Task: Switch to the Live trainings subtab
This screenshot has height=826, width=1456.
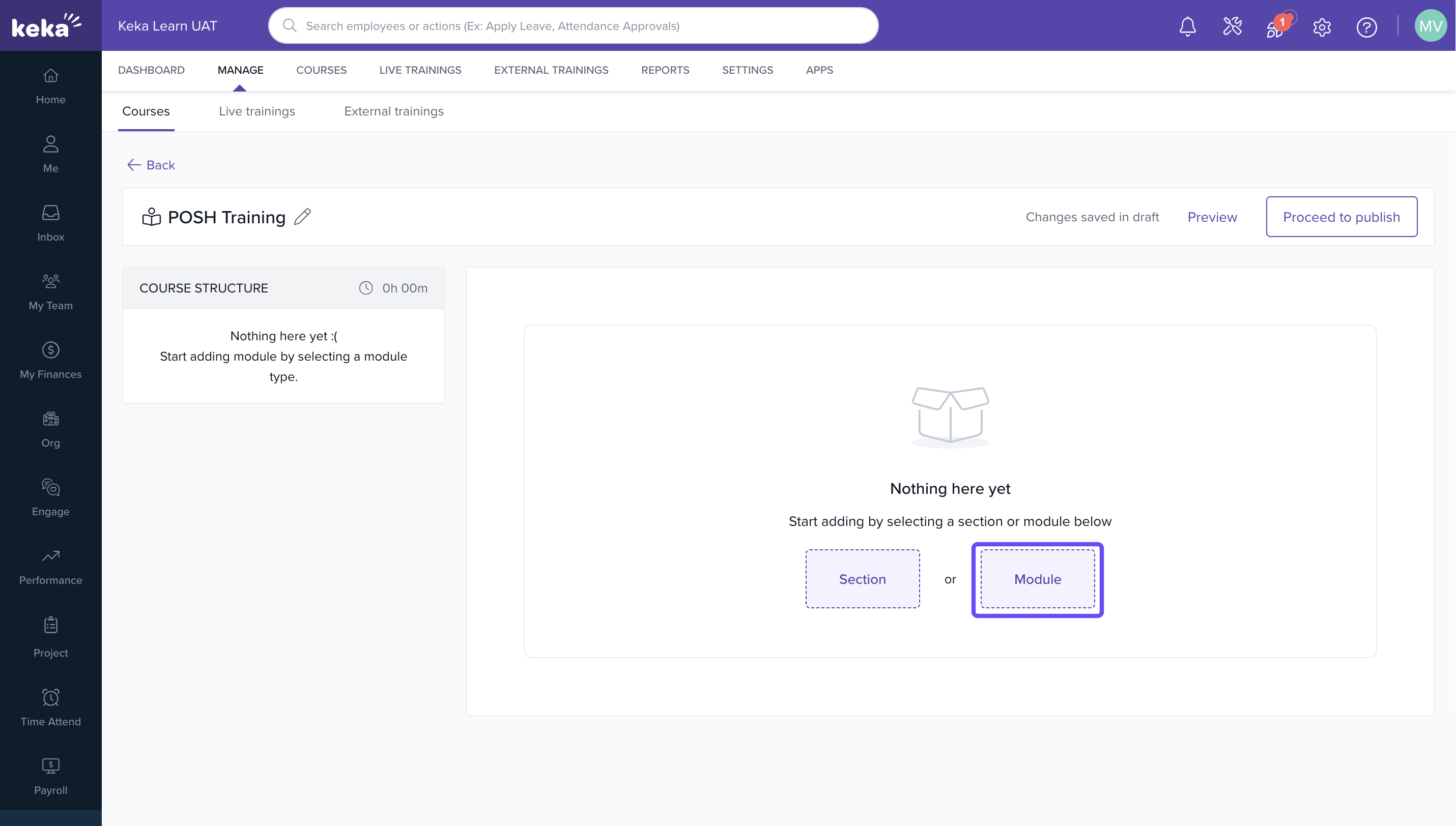Action: [x=256, y=111]
